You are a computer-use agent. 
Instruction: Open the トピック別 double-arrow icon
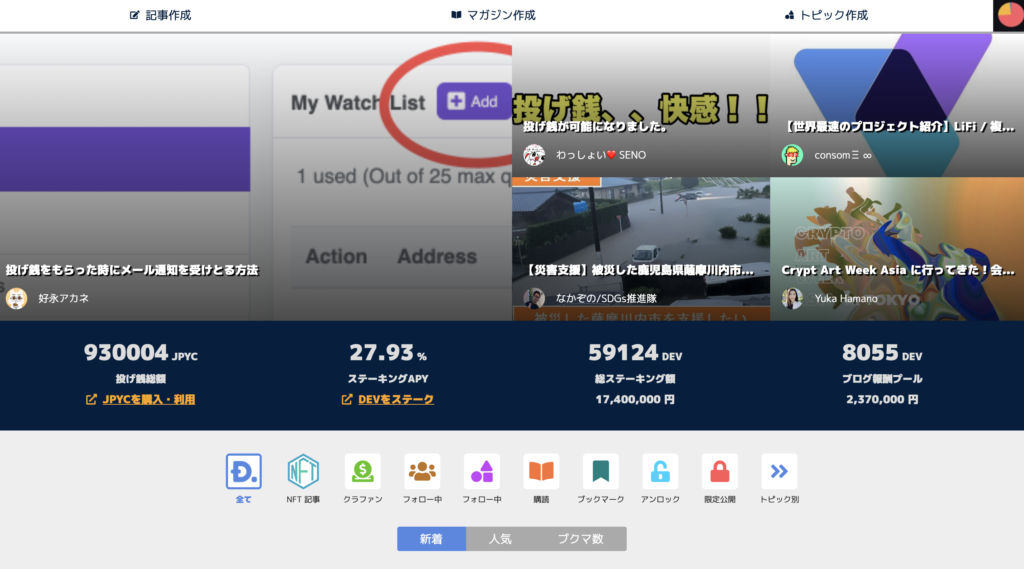778,471
